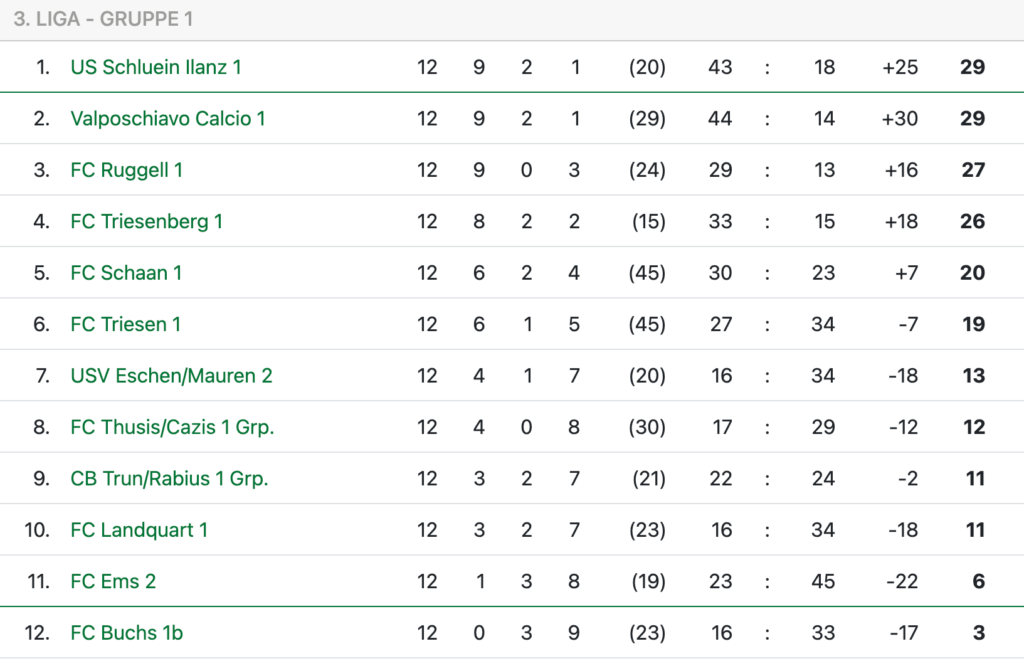Open USV Eschen/Mauren 2 team page
This screenshot has height=661, width=1024.
point(172,376)
